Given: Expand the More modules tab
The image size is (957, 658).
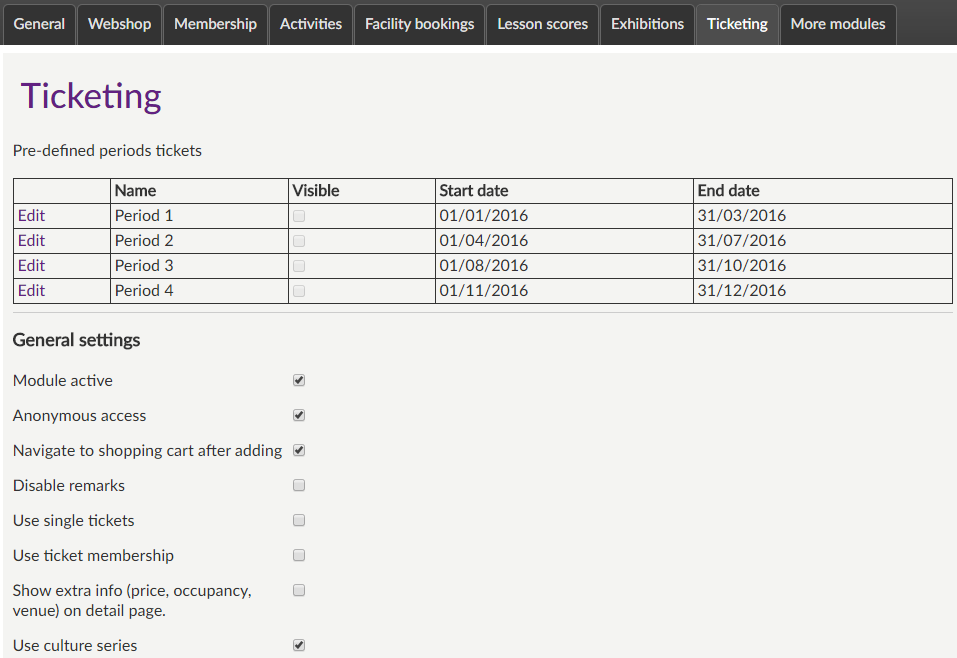Looking at the screenshot, I should pos(837,24).
